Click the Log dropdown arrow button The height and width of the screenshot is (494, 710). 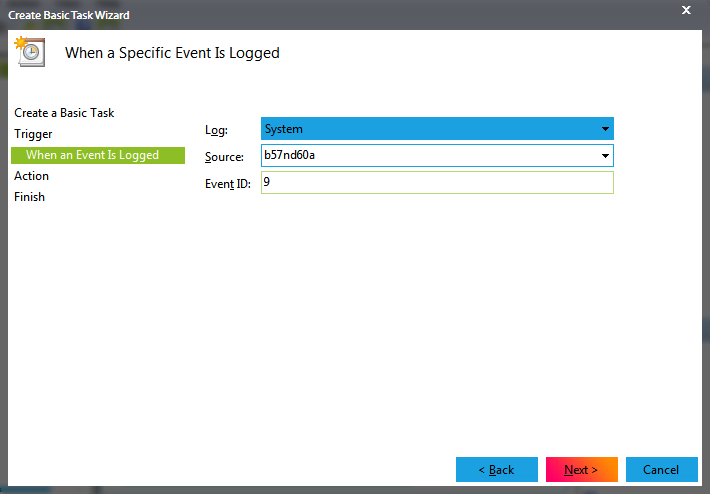[604, 129]
